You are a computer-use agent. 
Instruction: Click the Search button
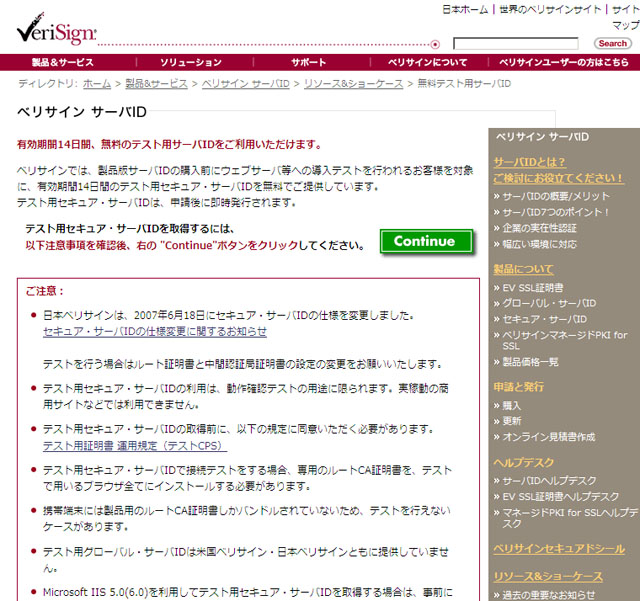click(x=612, y=43)
